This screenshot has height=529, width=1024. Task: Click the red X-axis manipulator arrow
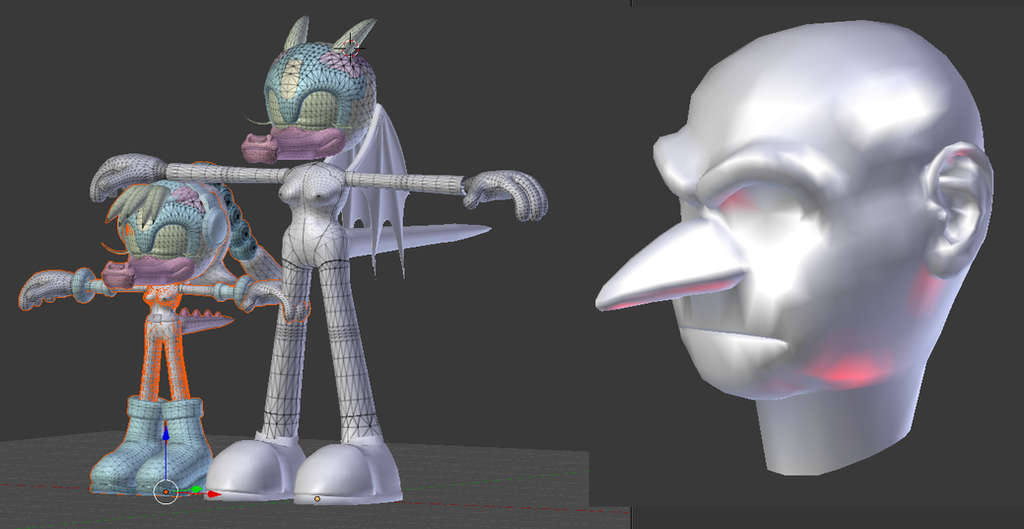click(213, 494)
